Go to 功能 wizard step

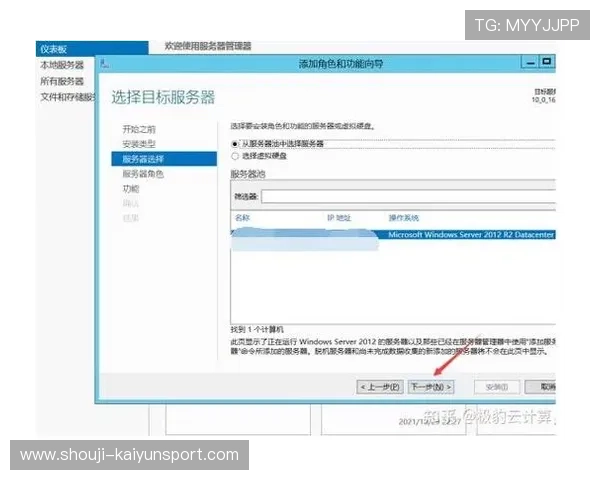click(x=131, y=189)
